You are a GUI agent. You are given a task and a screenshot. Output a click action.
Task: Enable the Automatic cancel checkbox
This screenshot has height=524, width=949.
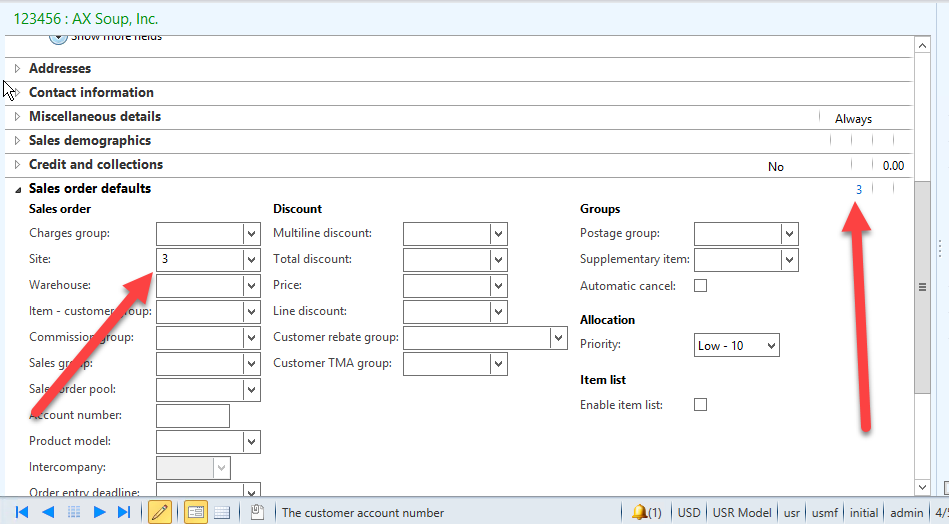coord(701,285)
